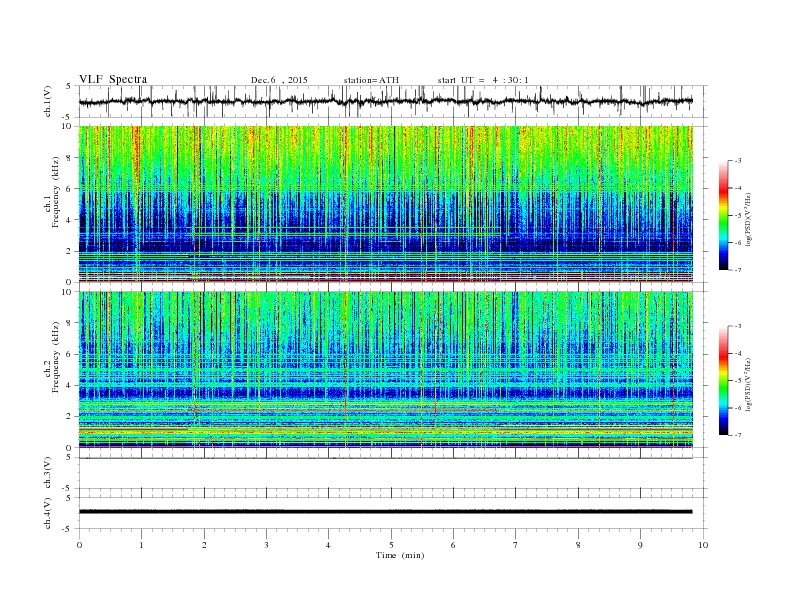This screenshot has width=792, height=612.
Task: Click the '-7' value on ch.1 color bar
Action: [x=738, y=270]
